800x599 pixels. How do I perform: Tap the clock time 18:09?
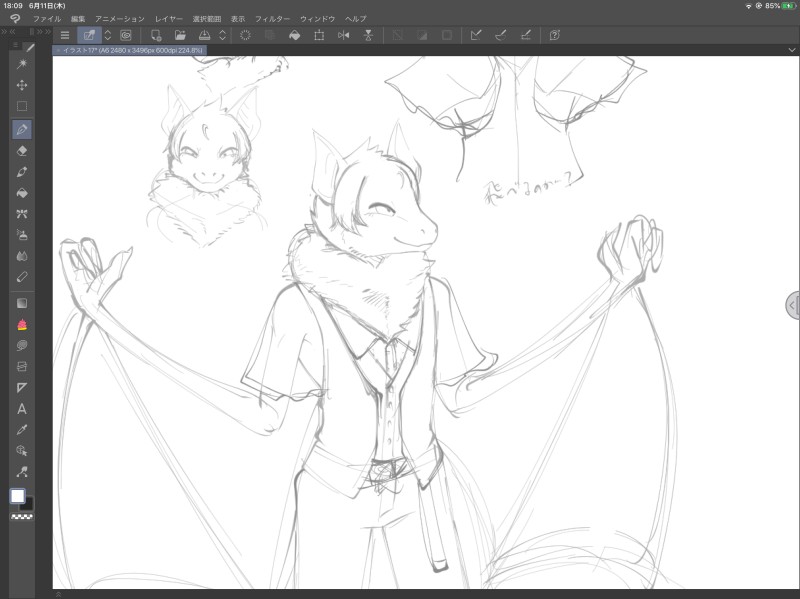pyautogui.click(x=13, y=6)
